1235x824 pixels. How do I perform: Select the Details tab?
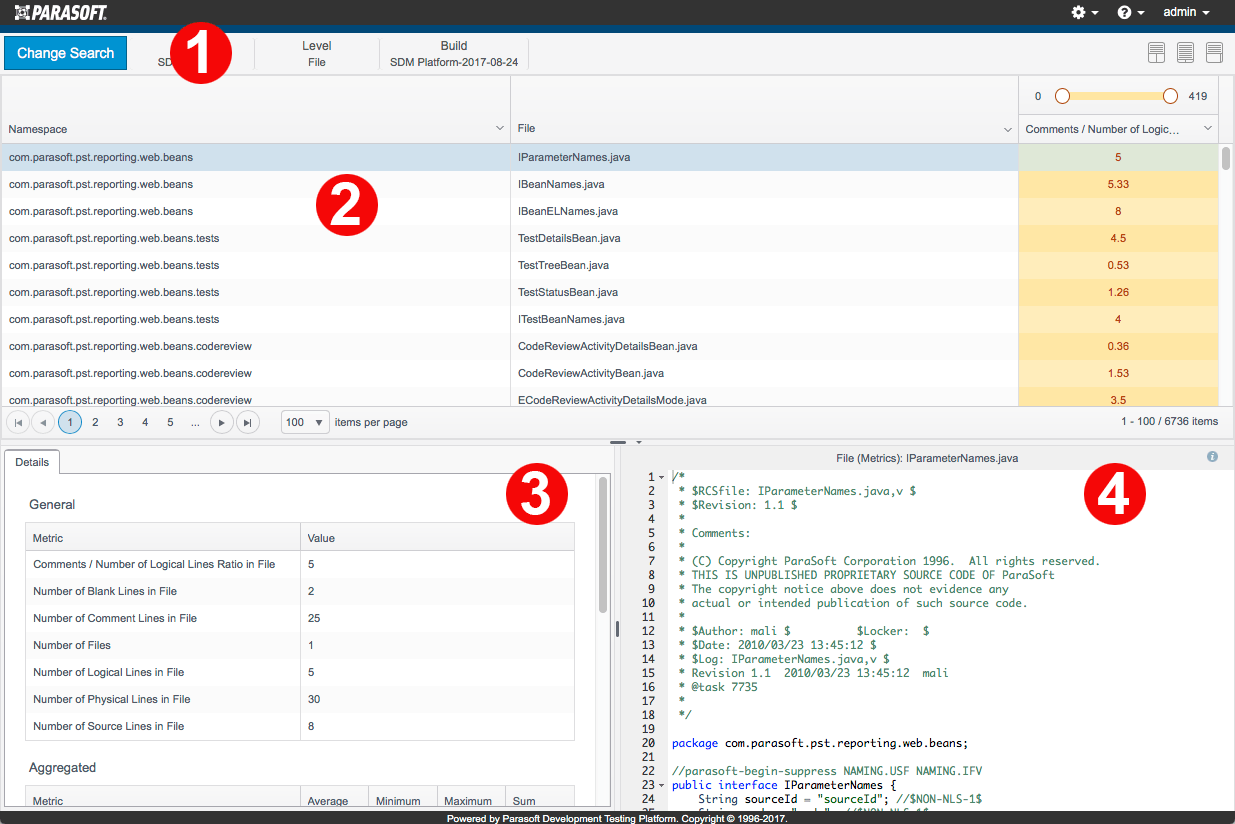click(x=32, y=463)
